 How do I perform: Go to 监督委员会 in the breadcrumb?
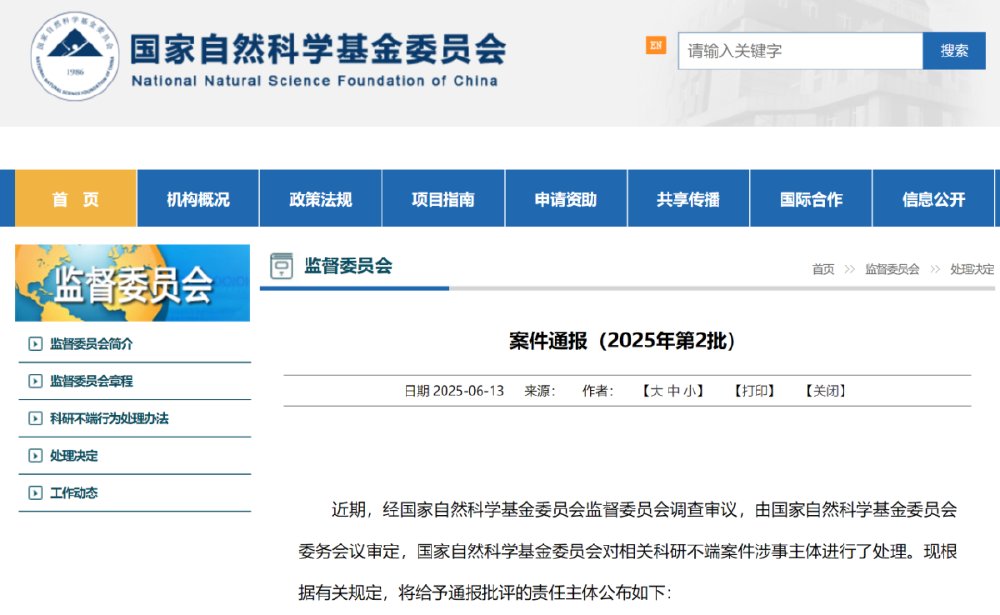pyautogui.click(x=892, y=269)
